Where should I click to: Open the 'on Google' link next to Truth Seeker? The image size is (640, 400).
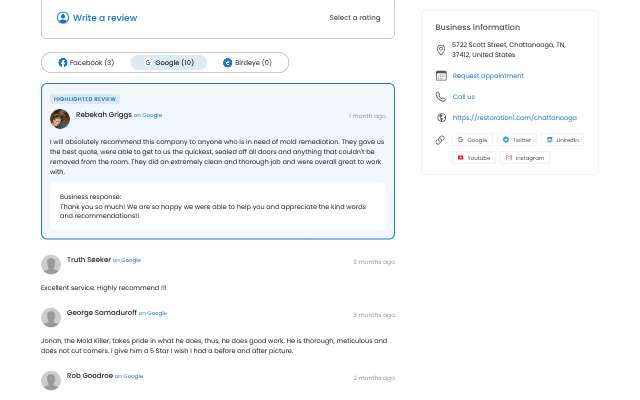pyautogui.click(x=127, y=260)
